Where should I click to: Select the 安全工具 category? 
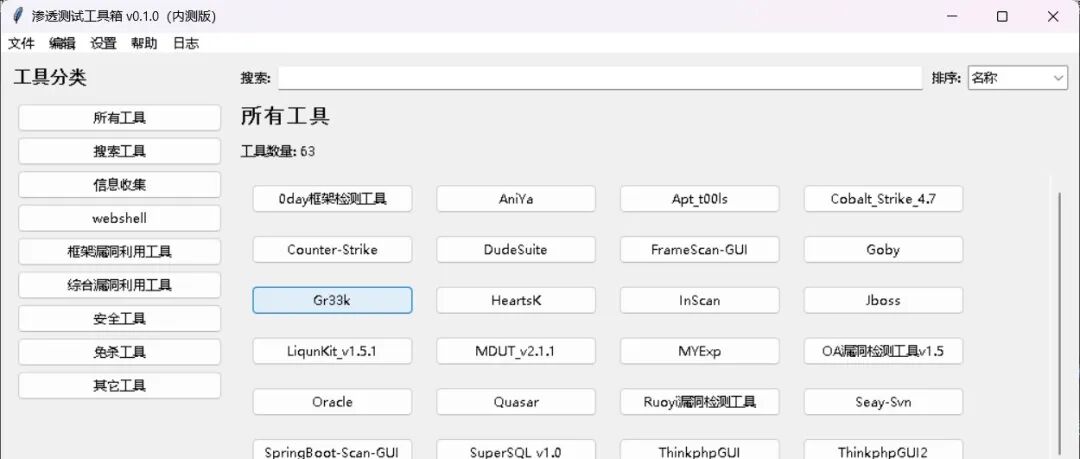[x=120, y=318]
